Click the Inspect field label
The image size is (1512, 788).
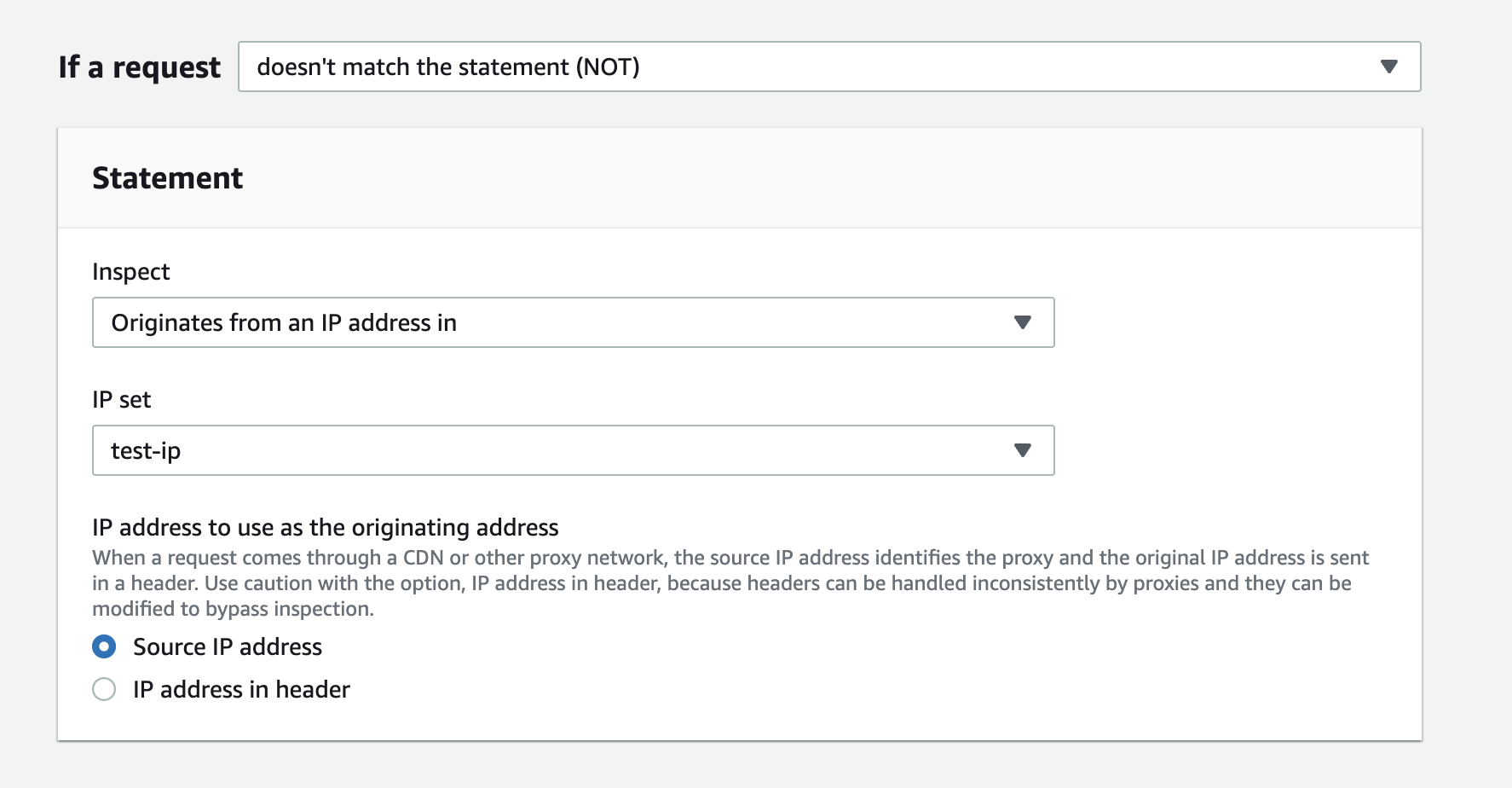(131, 271)
